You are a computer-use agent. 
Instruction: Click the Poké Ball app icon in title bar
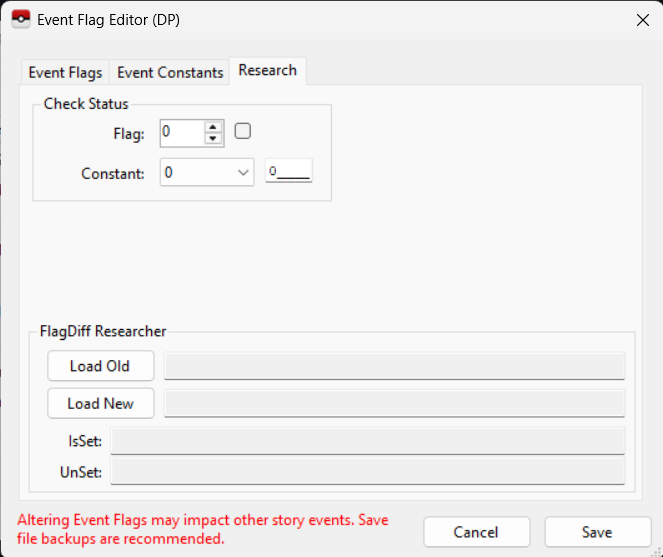click(x=20, y=20)
